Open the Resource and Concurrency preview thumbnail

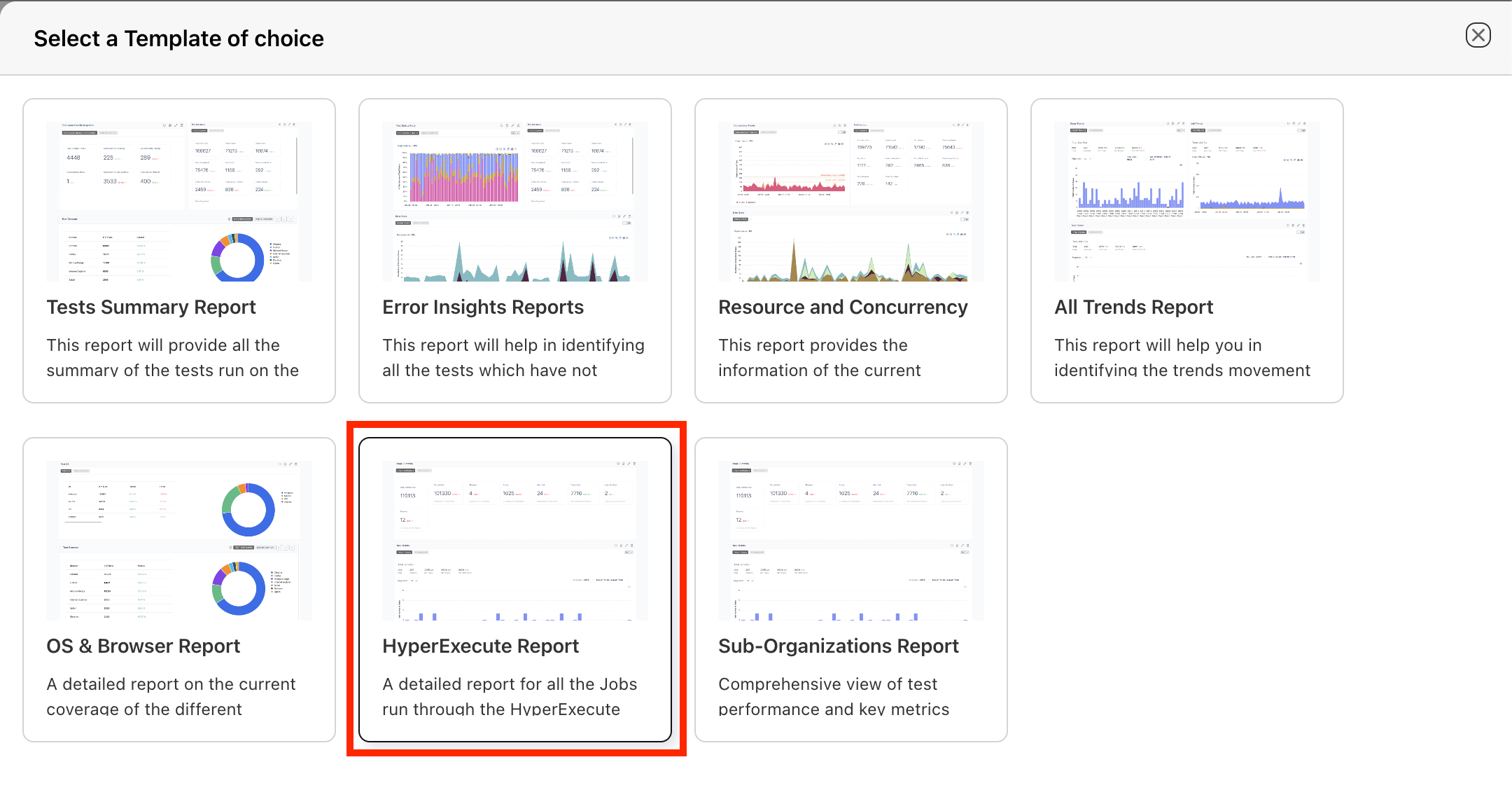[x=851, y=202]
